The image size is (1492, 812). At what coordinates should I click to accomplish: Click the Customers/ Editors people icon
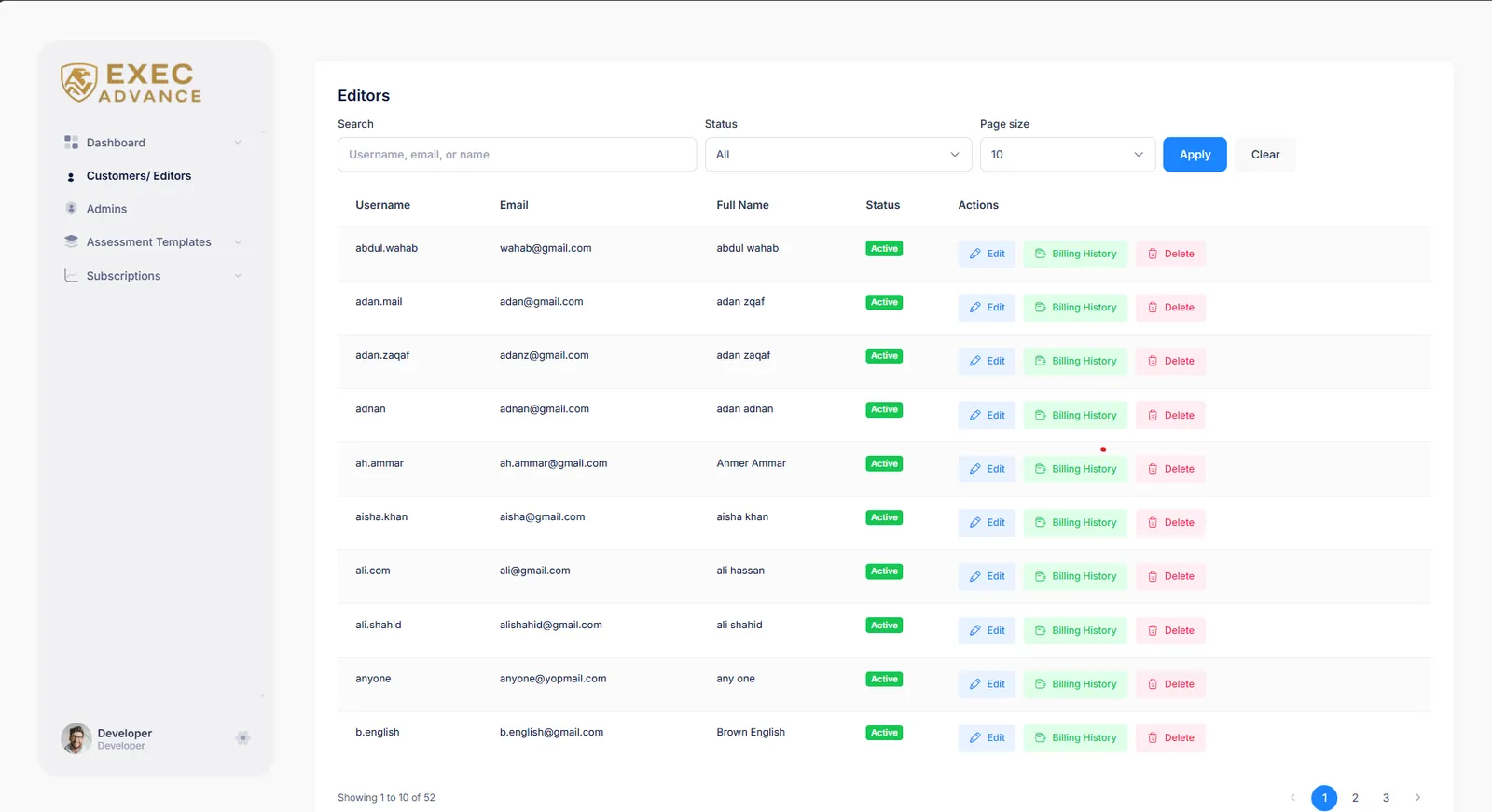coord(71,176)
